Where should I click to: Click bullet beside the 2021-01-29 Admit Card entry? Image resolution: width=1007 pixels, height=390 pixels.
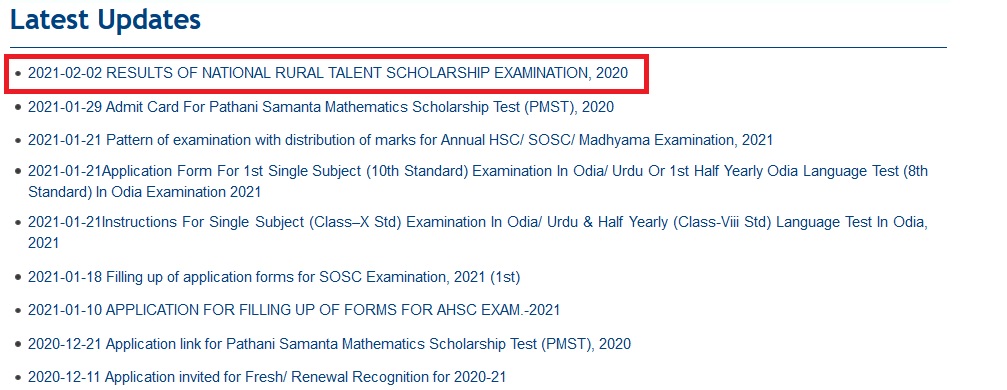point(18,107)
